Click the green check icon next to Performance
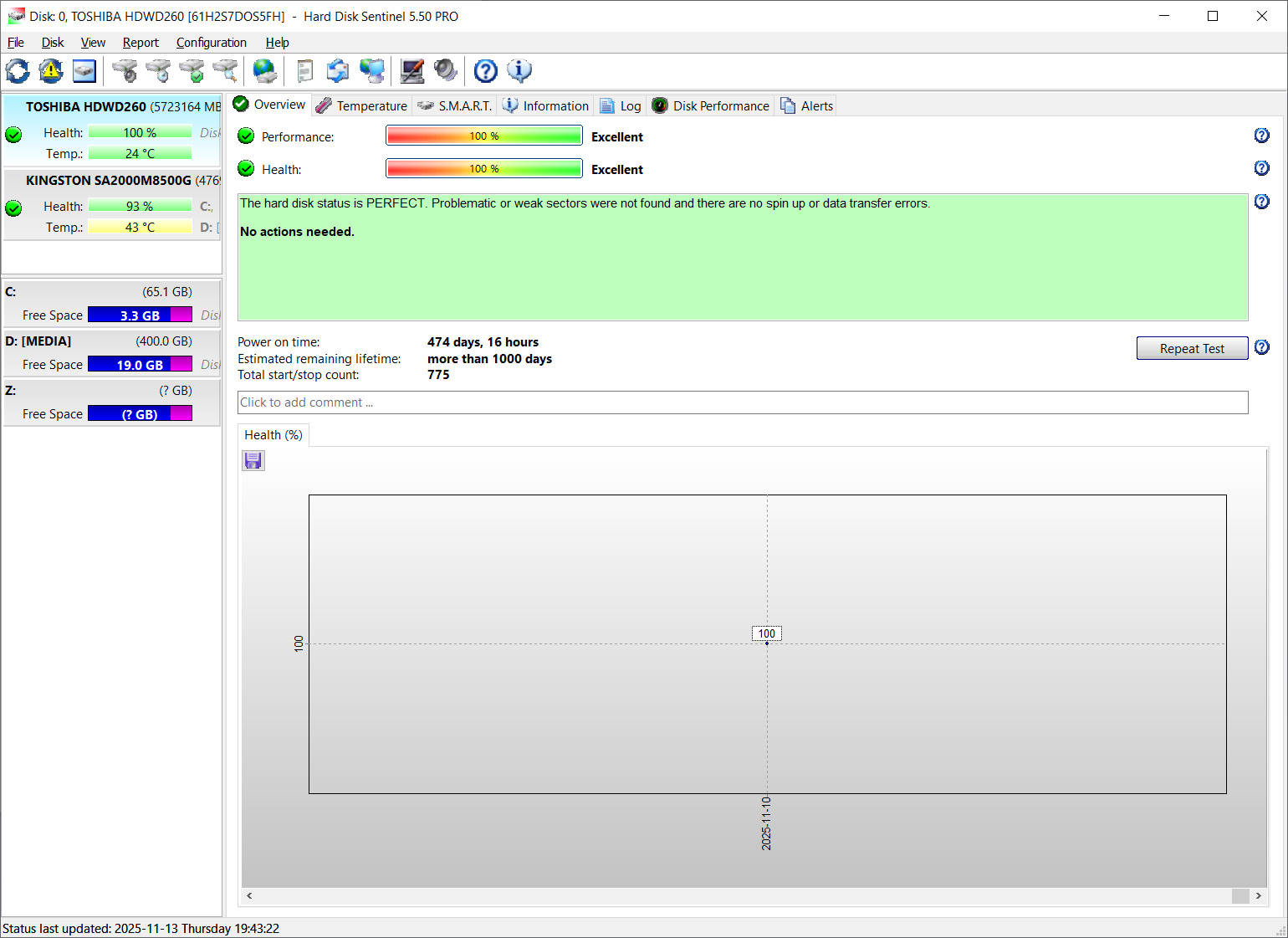This screenshot has height=938, width=1288. [x=246, y=136]
